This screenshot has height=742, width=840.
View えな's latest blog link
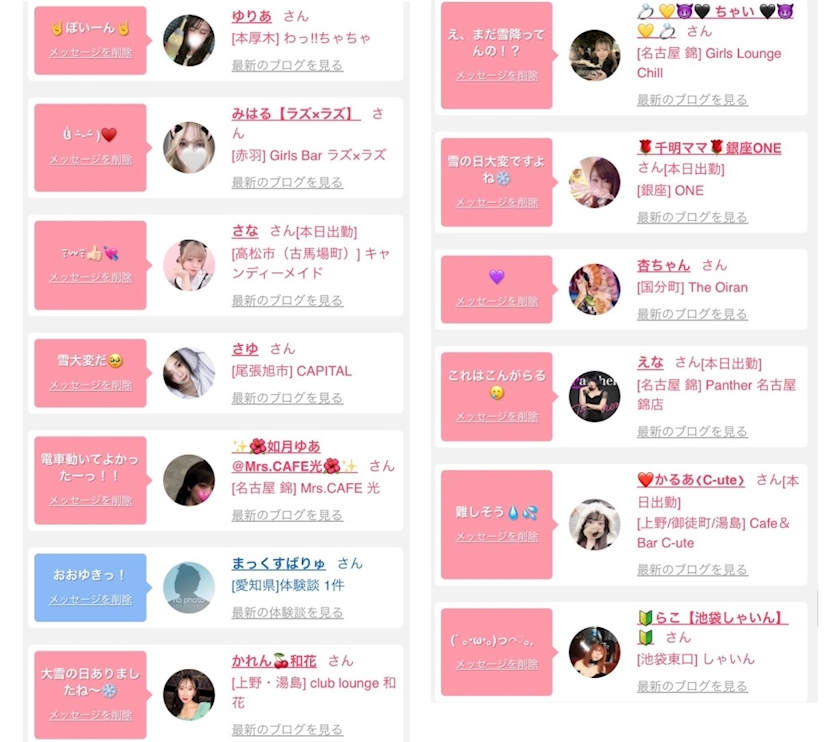pos(692,431)
